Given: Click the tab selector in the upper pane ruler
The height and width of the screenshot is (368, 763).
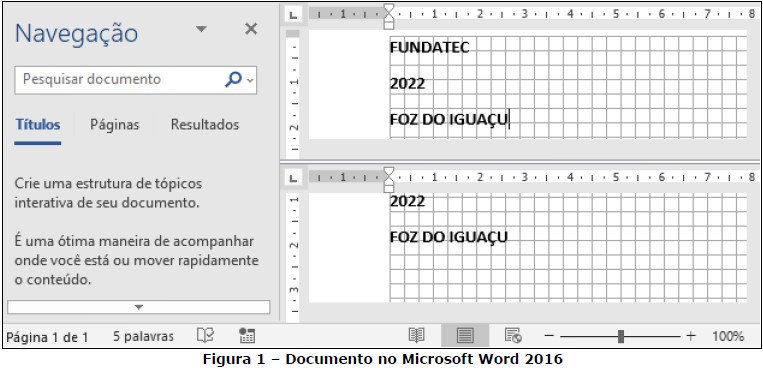Looking at the screenshot, I should 293,15.
